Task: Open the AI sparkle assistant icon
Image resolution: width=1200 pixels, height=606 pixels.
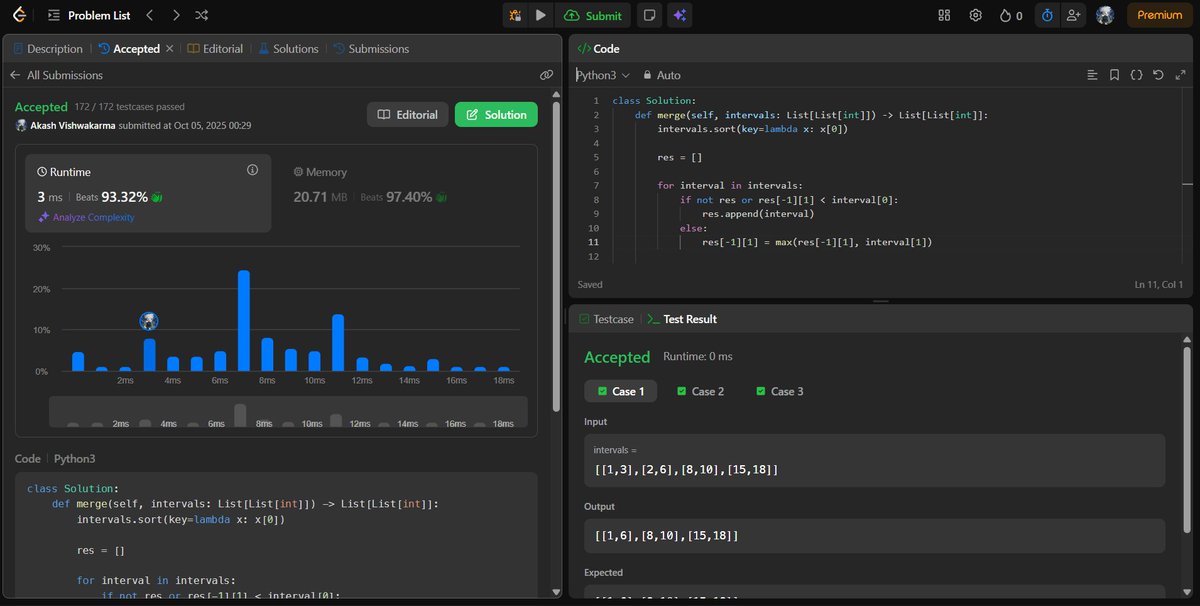Action: 680,15
